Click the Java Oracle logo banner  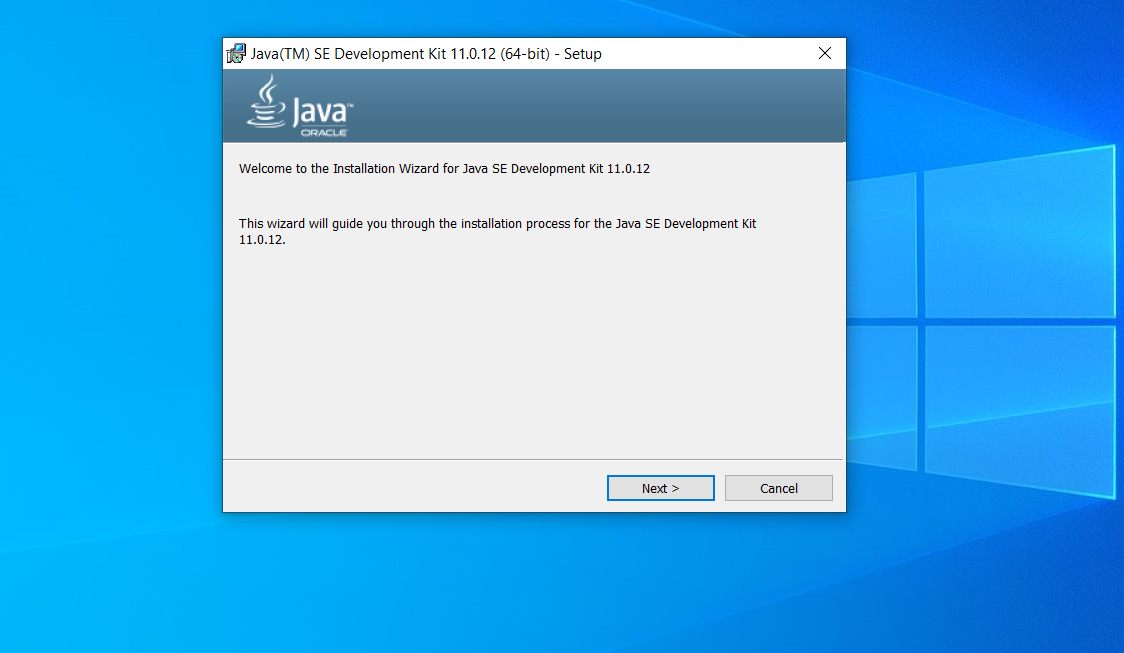[300, 107]
